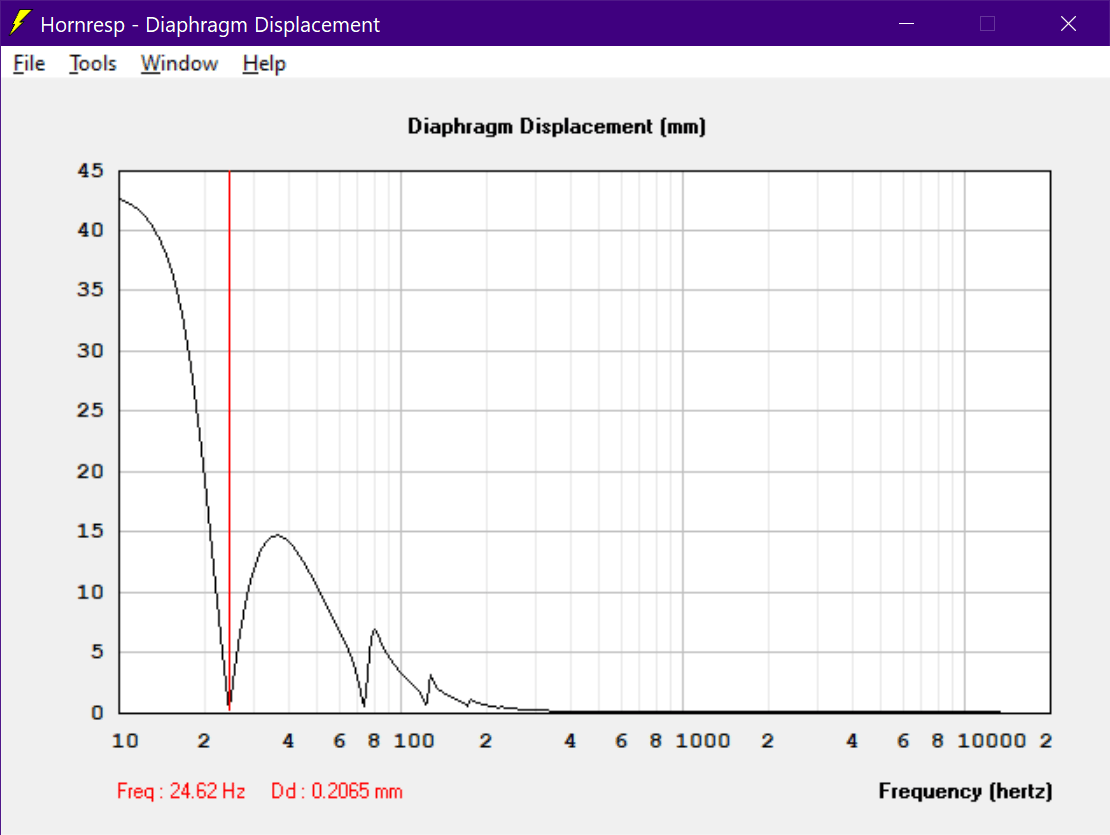
Task: Click the Frequency (hertz) axis label
Action: pyautogui.click(x=965, y=790)
